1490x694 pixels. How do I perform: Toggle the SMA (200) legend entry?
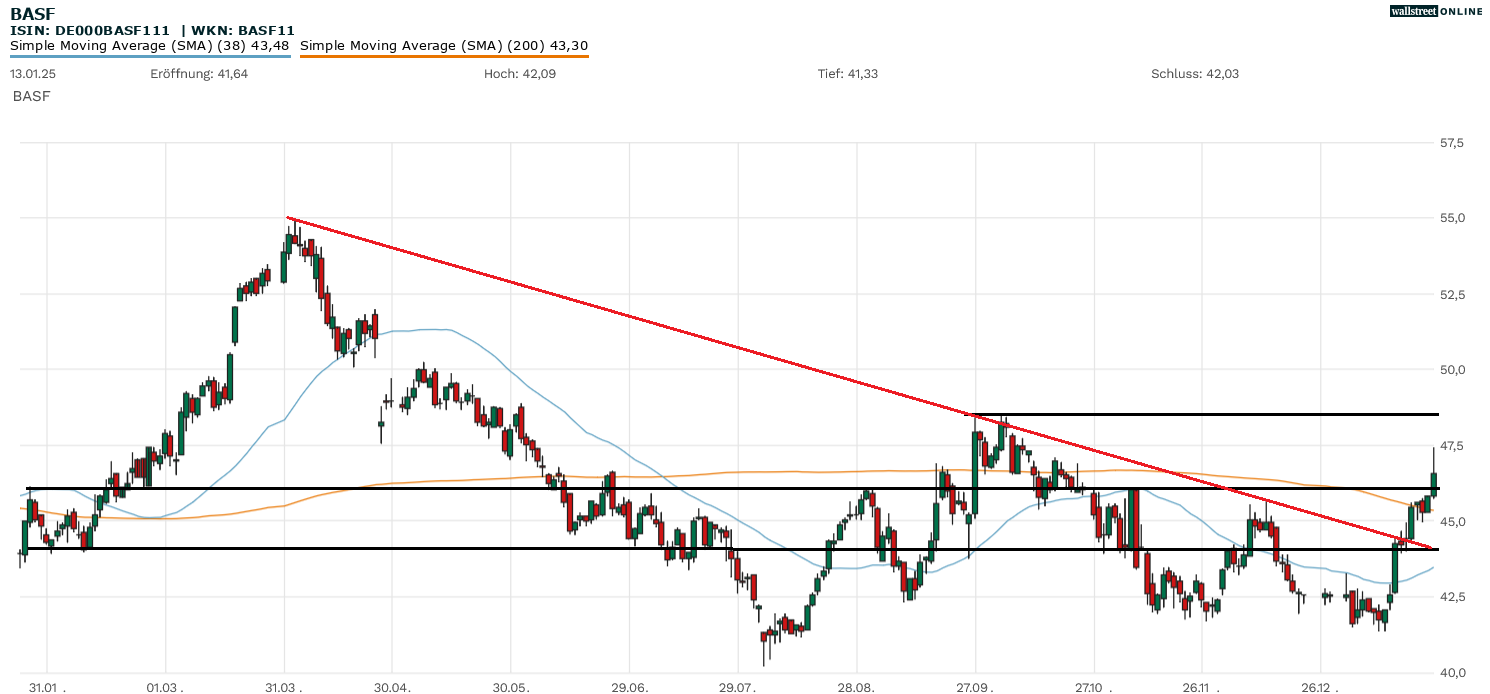tap(444, 45)
